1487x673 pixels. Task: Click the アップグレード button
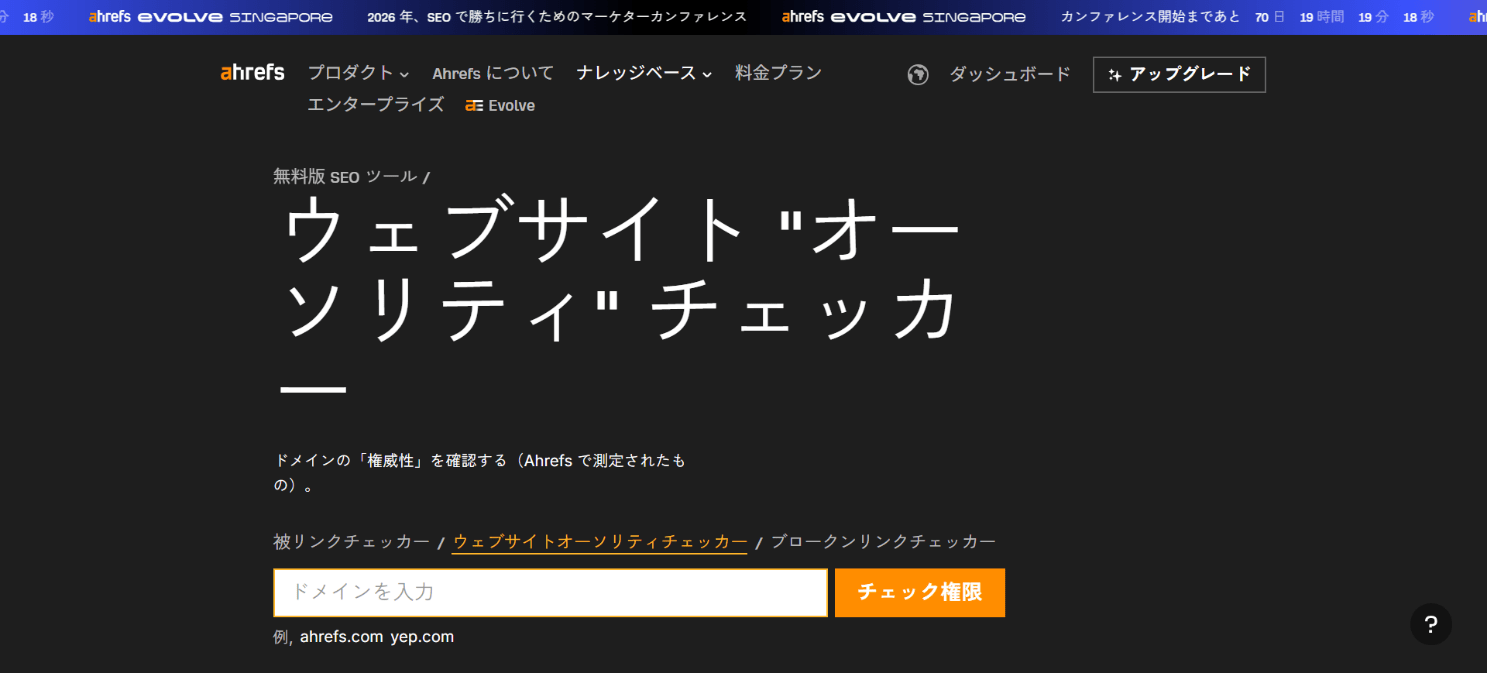click(x=1180, y=74)
